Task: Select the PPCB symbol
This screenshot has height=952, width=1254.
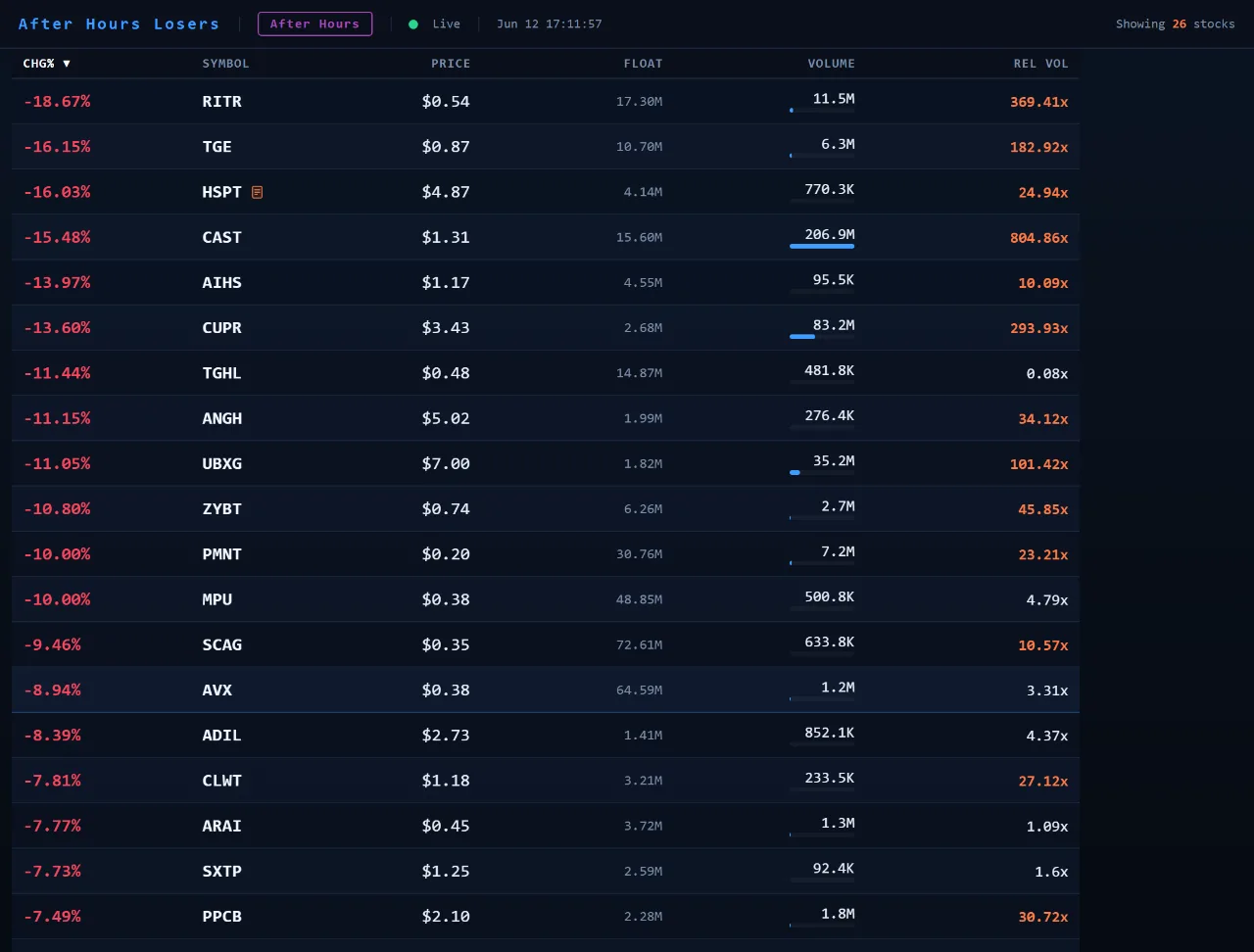Action: [221, 917]
